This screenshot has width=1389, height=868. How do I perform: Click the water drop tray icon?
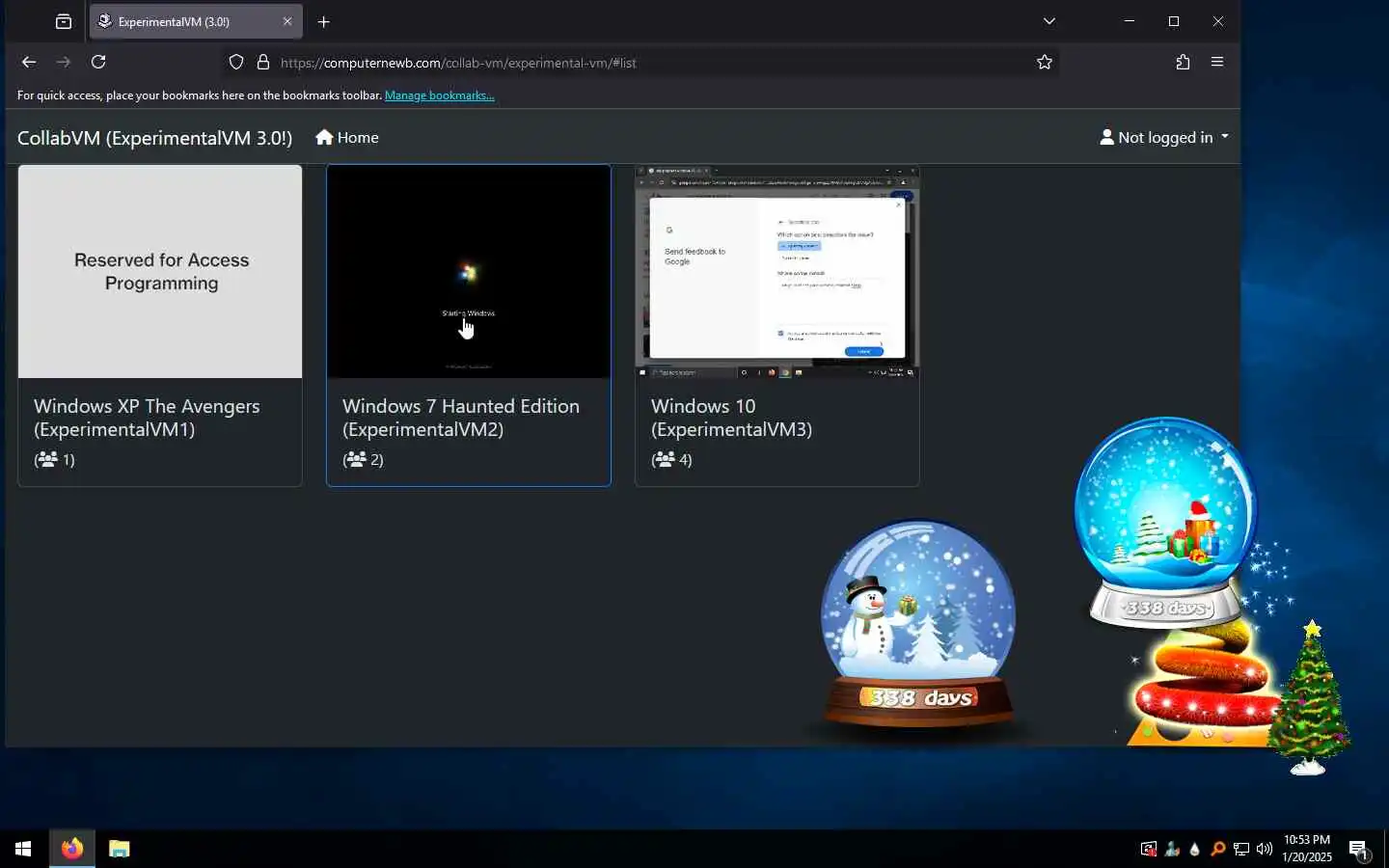pyautogui.click(x=1194, y=849)
